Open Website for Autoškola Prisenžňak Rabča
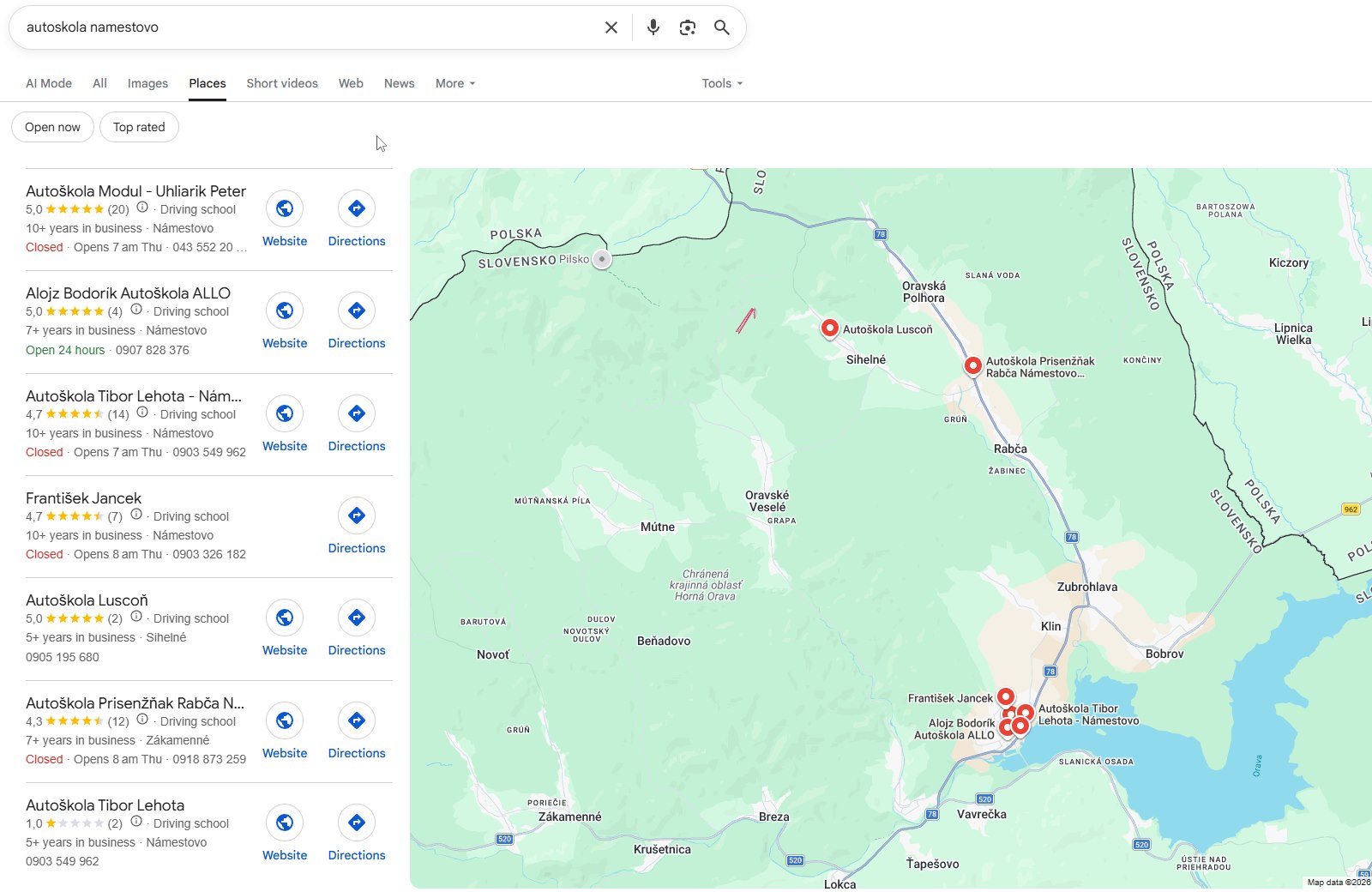Viewport: 1372px width, 892px height. point(285,732)
